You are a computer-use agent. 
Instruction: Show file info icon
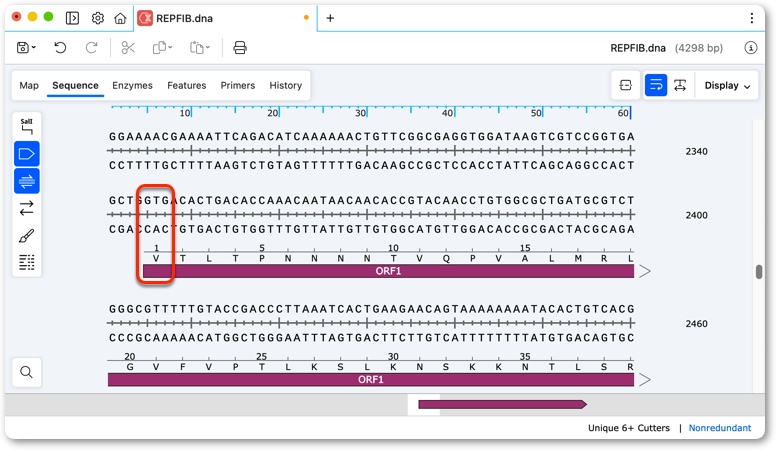pos(751,48)
